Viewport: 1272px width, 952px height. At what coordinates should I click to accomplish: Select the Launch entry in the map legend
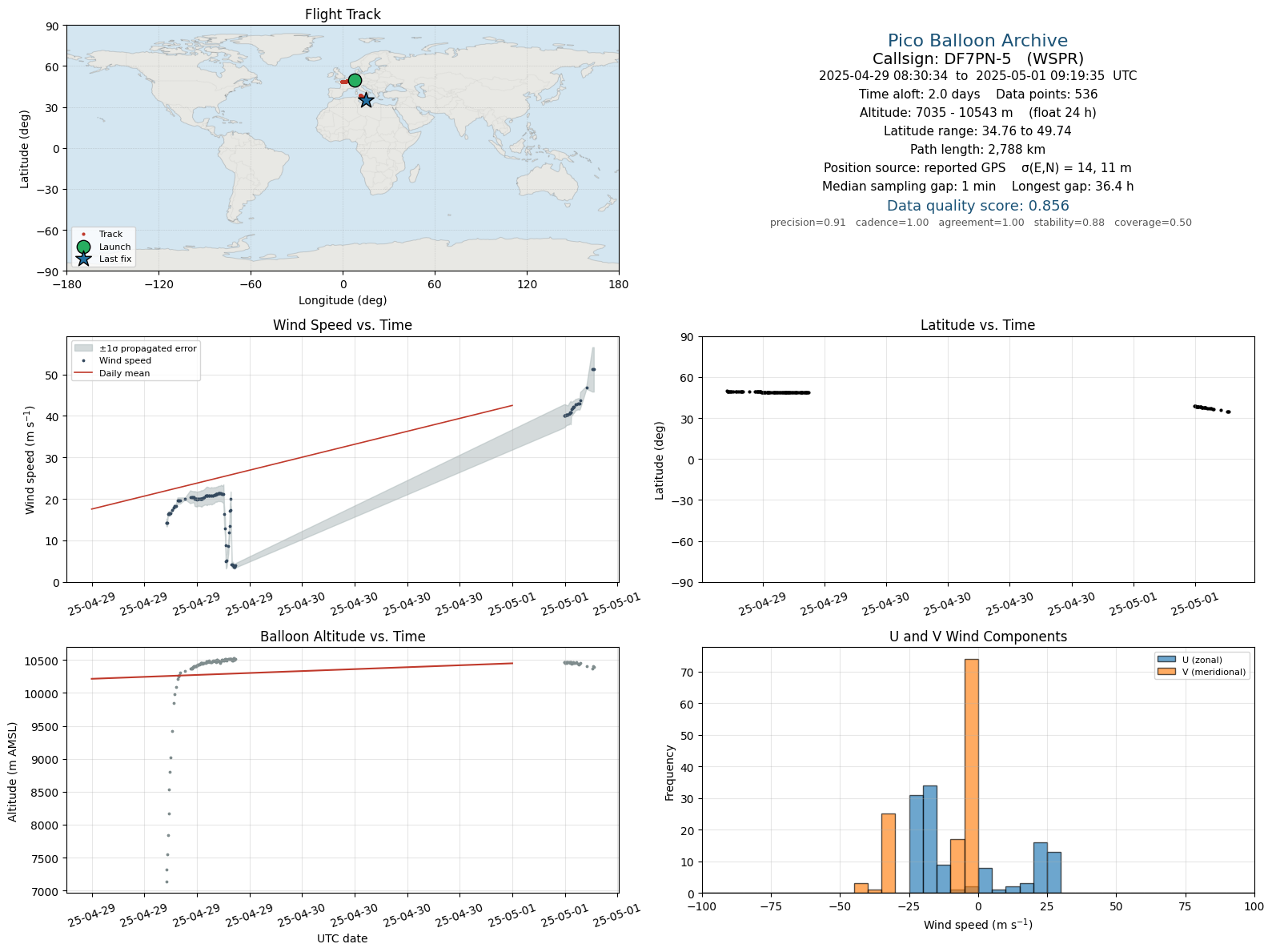click(103, 247)
